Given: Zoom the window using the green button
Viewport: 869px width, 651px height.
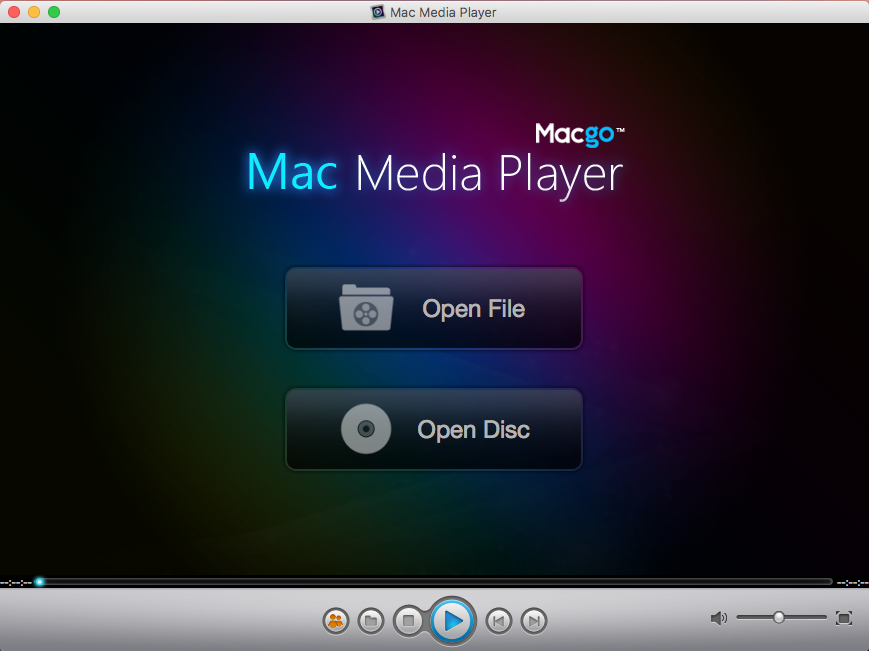Looking at the screenshot, I should pos(54,12).
